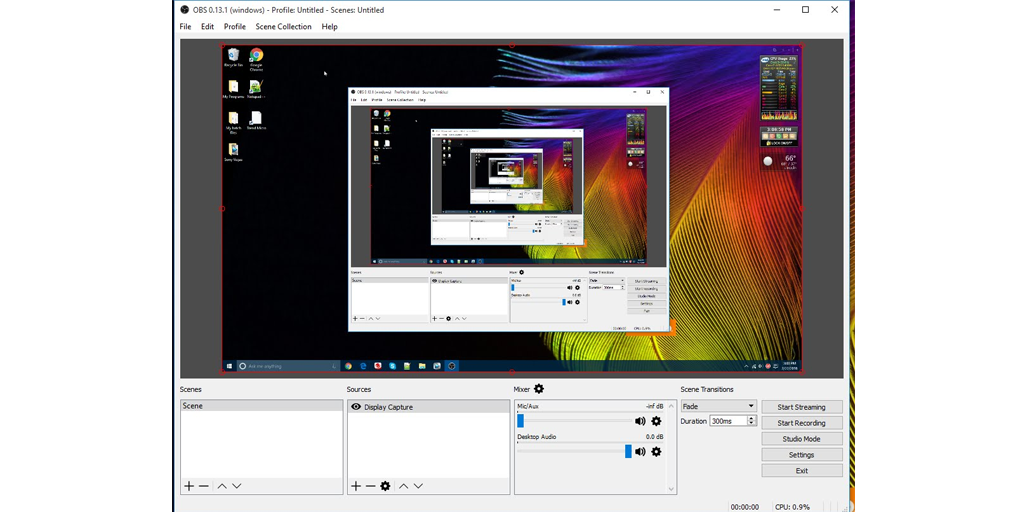The height and width of the screenshot is (512, 1024).
Task: Hide the Display Capture source via eye icon
Action: [x=356, y=406]
